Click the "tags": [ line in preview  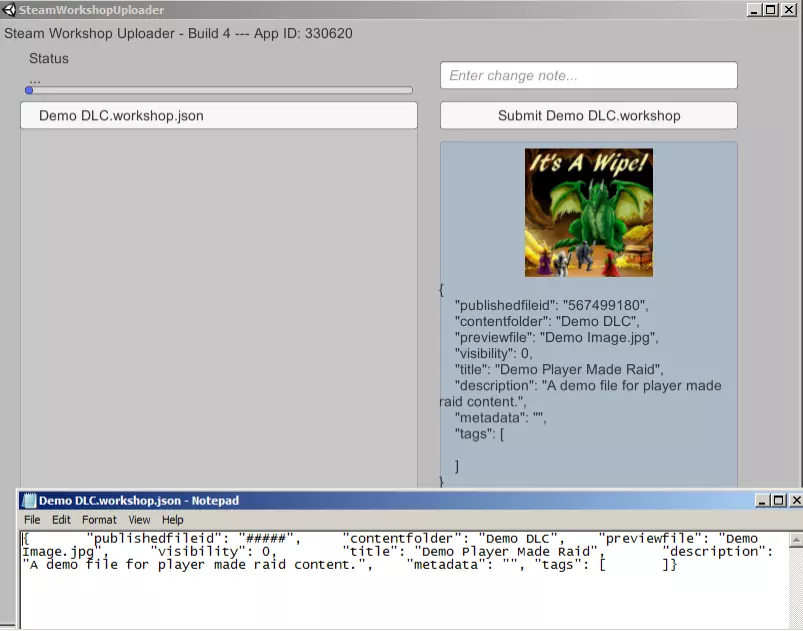479,434
